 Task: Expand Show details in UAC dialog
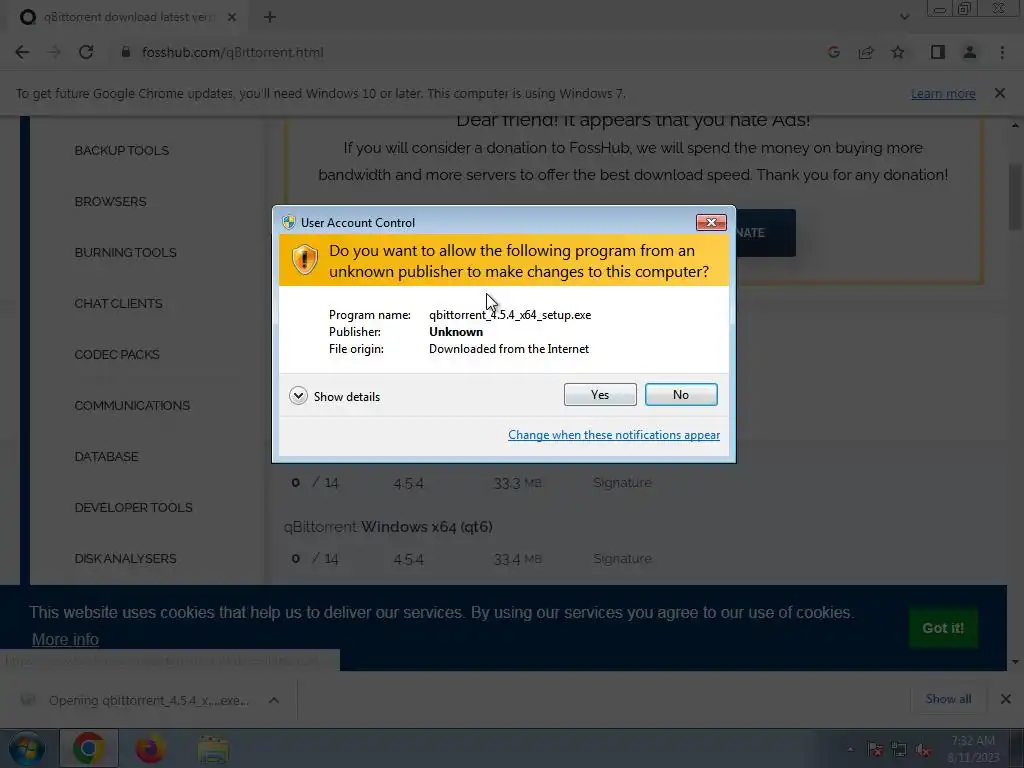334,396
